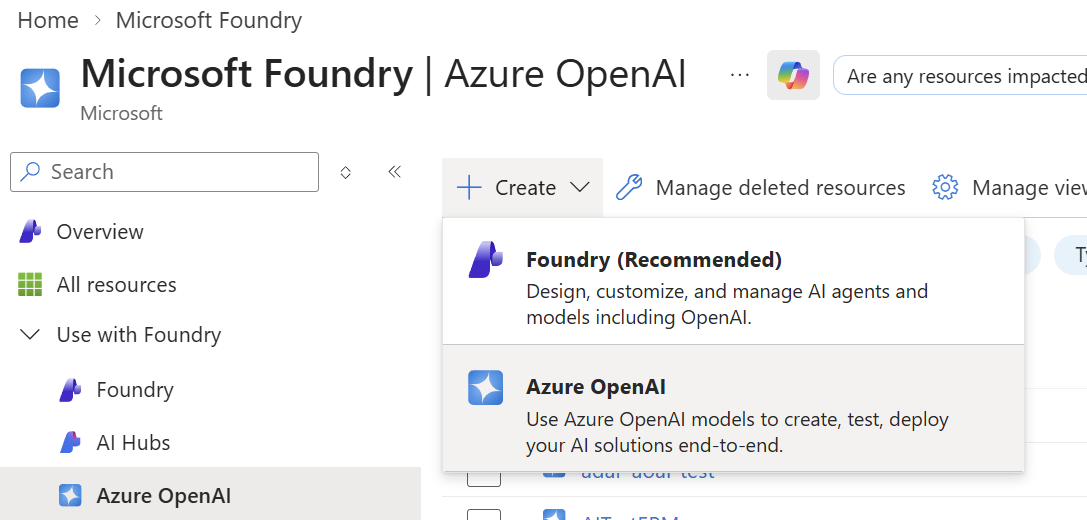The height and width of the screenshot is (520, 1087).
Task: Collapse the sidebar with double chevron
Action: coord(394,172)
